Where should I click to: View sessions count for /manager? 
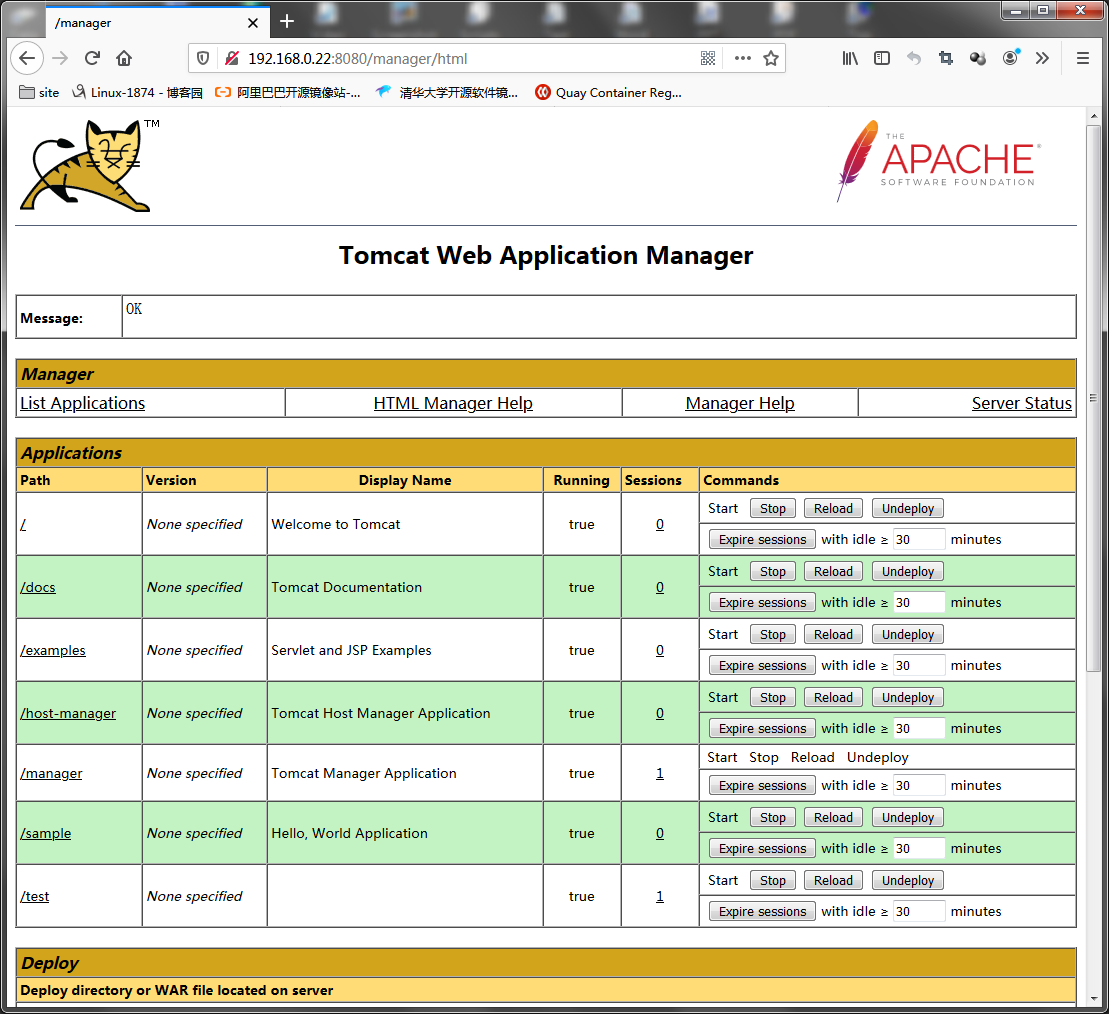tap(660, 773)
